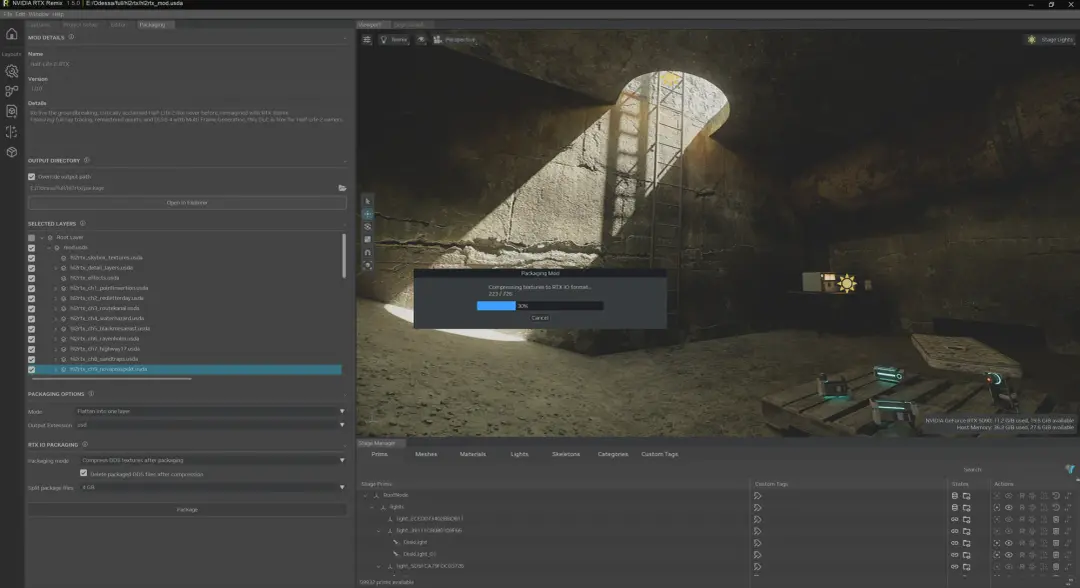Switch to the Meshes tab in Stage Manager
The width and height of the screenshot is (1080, 588).
tap(426, 454)
